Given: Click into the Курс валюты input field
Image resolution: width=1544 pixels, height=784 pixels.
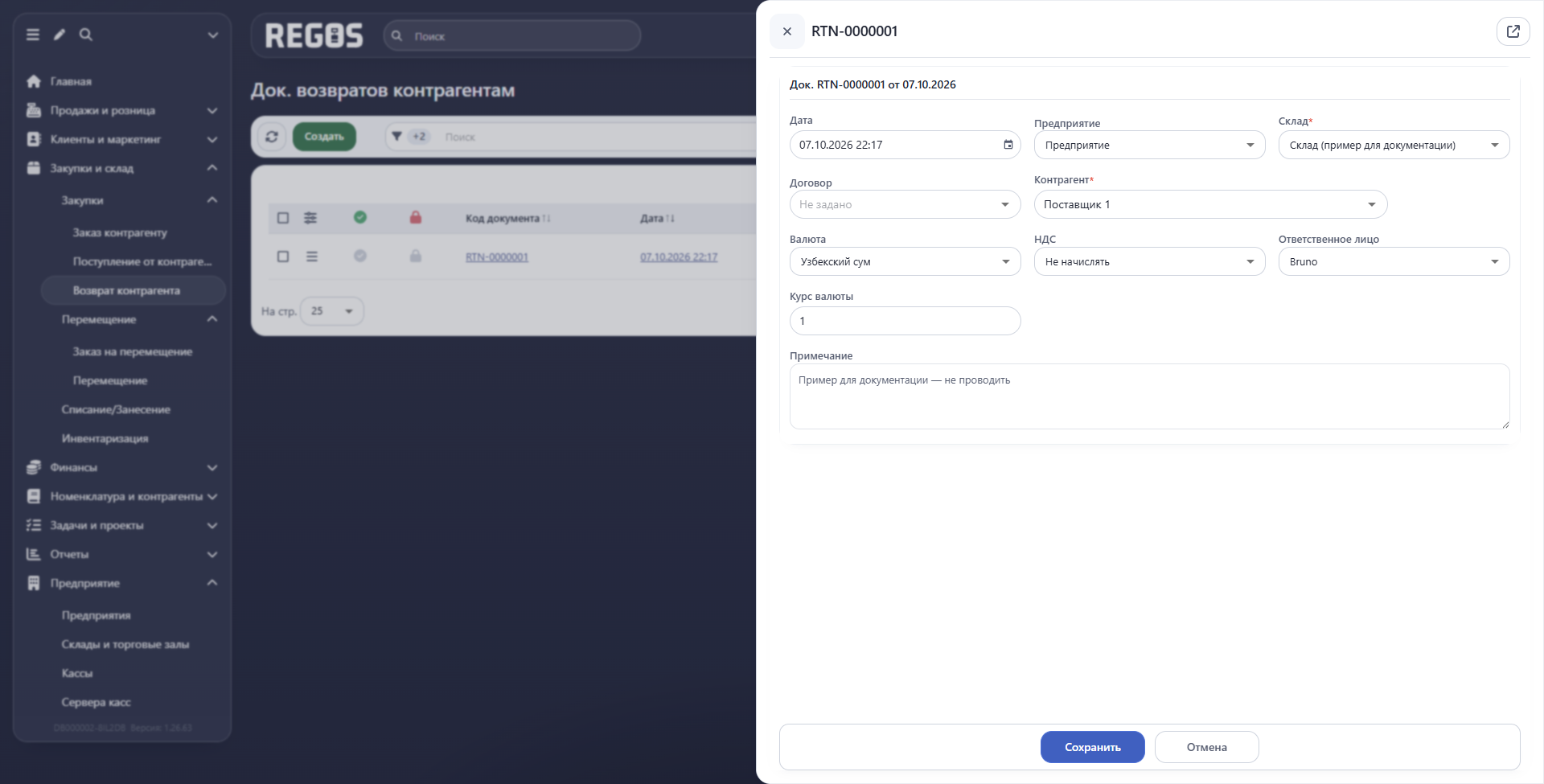Looking at the screenshot, I should coord(905,321).
